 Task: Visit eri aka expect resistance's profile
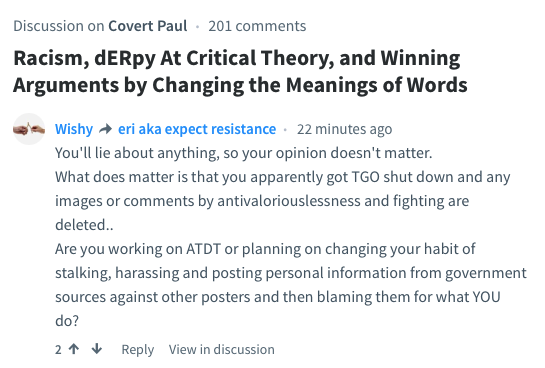(197, 129)
